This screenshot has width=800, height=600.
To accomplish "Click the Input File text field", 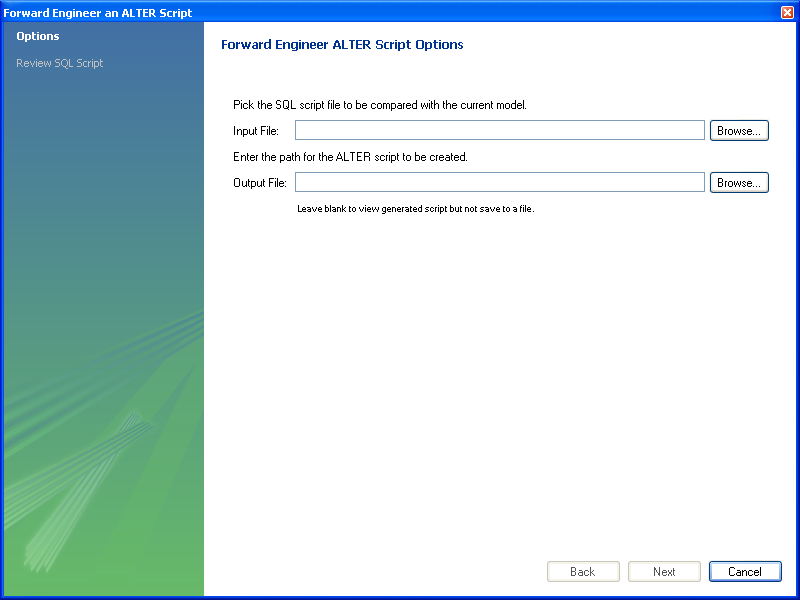I will click(x=499, y=131).
